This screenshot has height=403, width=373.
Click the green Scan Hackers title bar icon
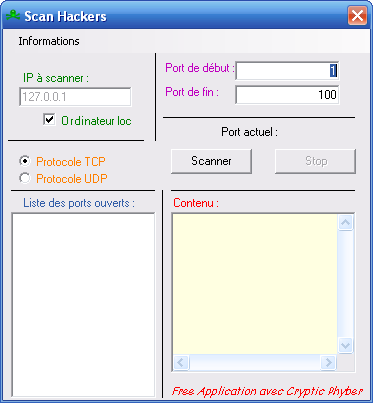coord(13,16)
